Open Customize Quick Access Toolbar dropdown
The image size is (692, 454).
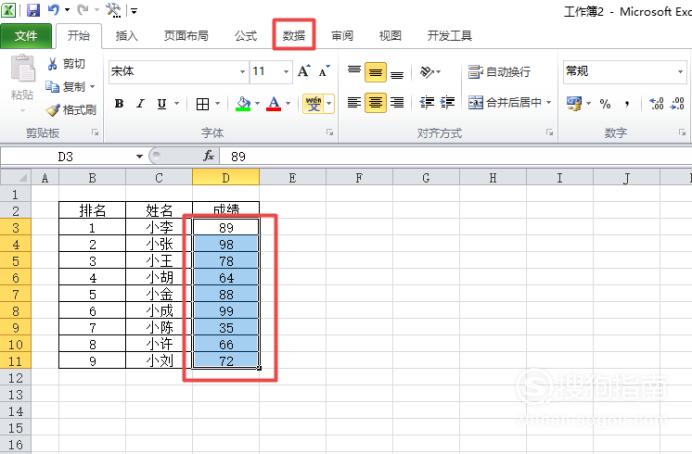pyautogui.click(x=134, y=11)
